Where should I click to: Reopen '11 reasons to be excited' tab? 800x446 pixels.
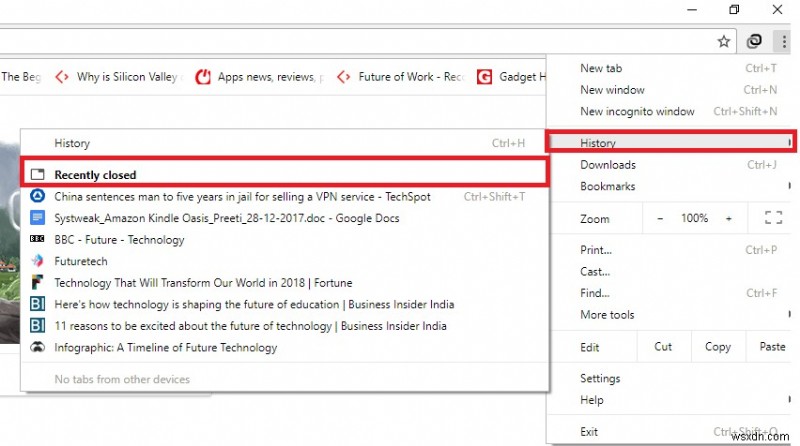tap(285, 326)
